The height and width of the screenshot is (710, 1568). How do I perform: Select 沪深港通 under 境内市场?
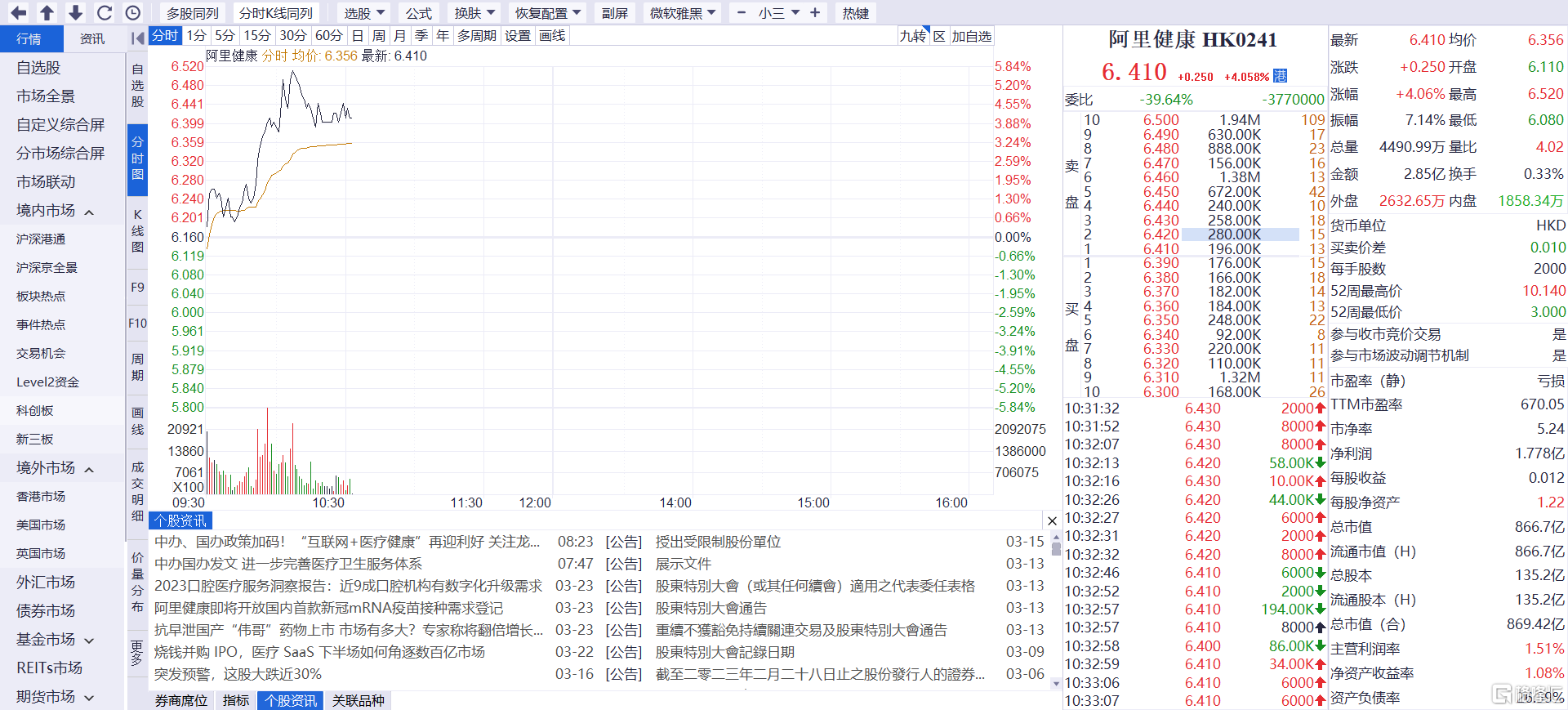[41, 239]
